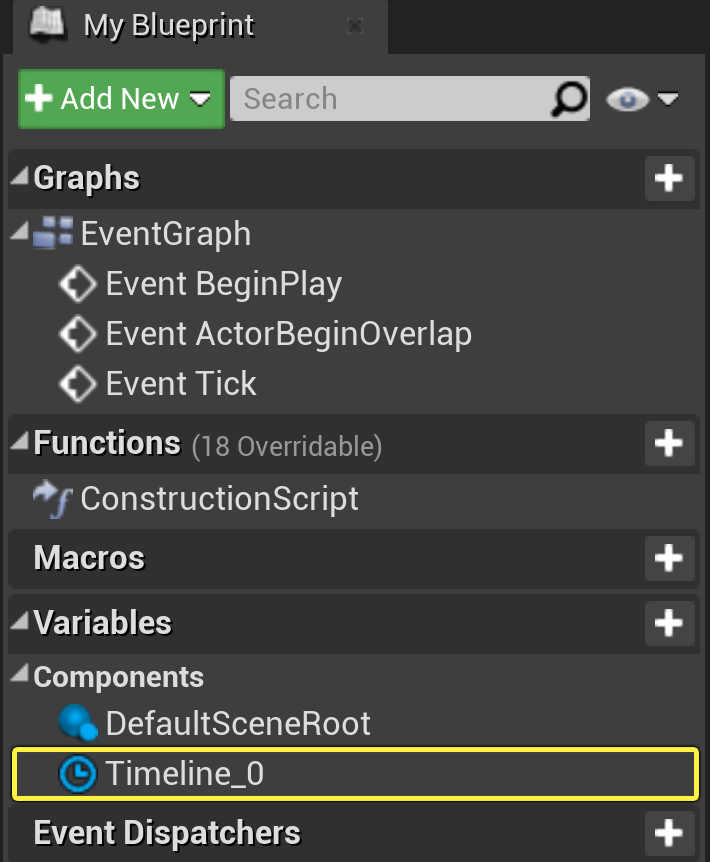Screen dimensions: 710x862
Task: Add a new function with plus icon
Action: [668, 443]
